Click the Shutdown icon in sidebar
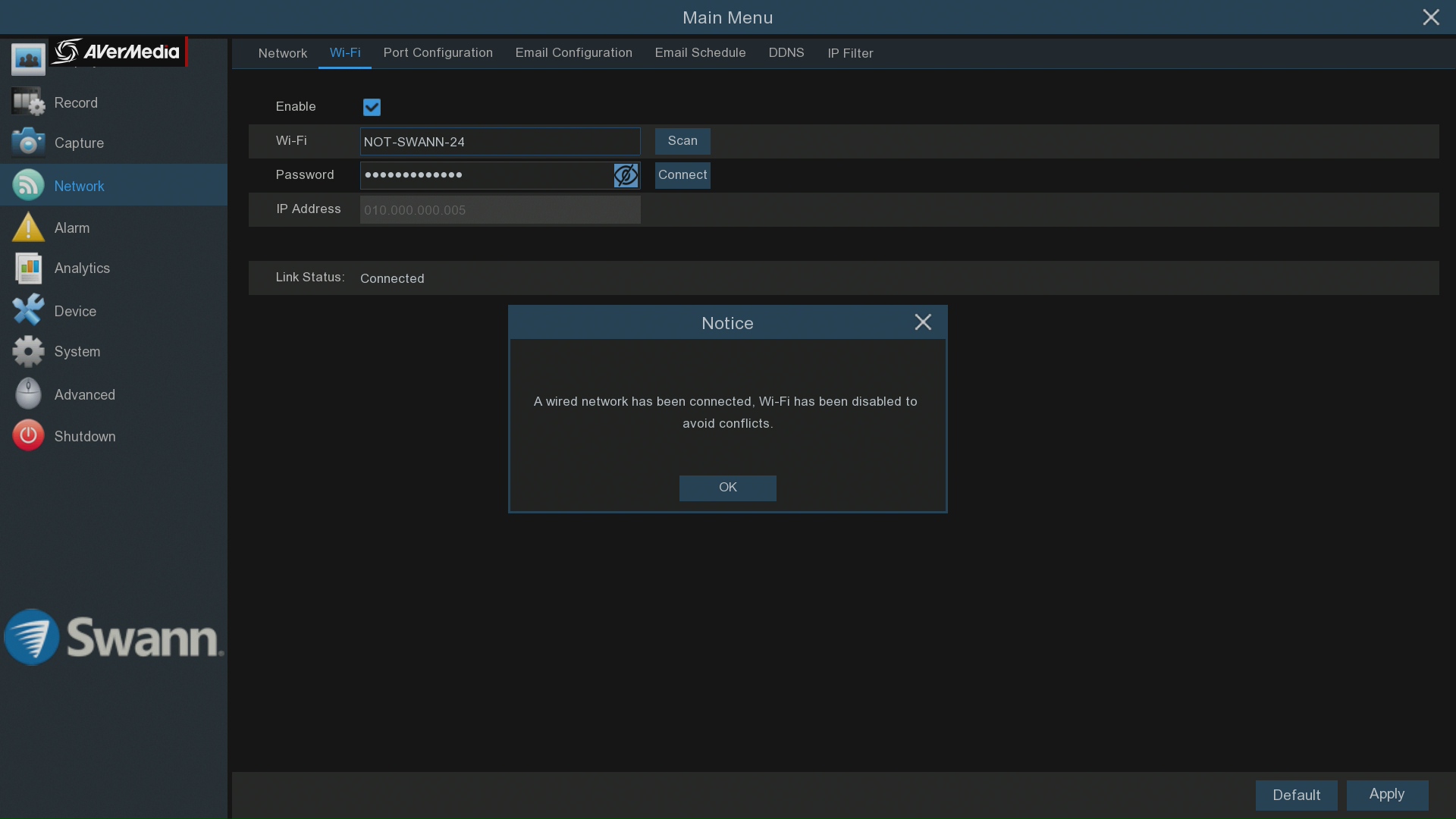 [x=27, y=436]
